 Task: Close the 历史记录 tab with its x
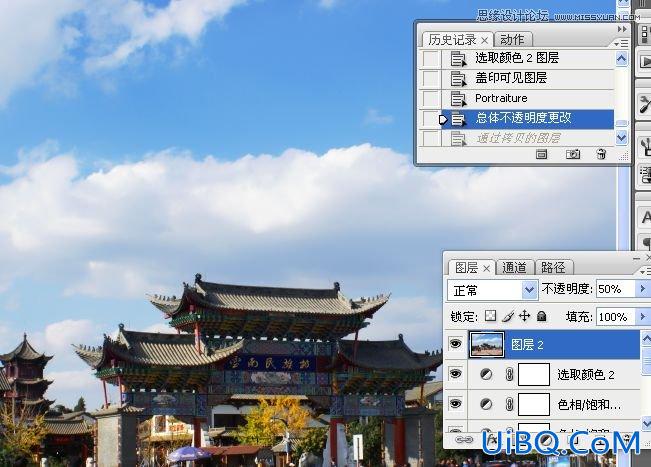(485, 41)
